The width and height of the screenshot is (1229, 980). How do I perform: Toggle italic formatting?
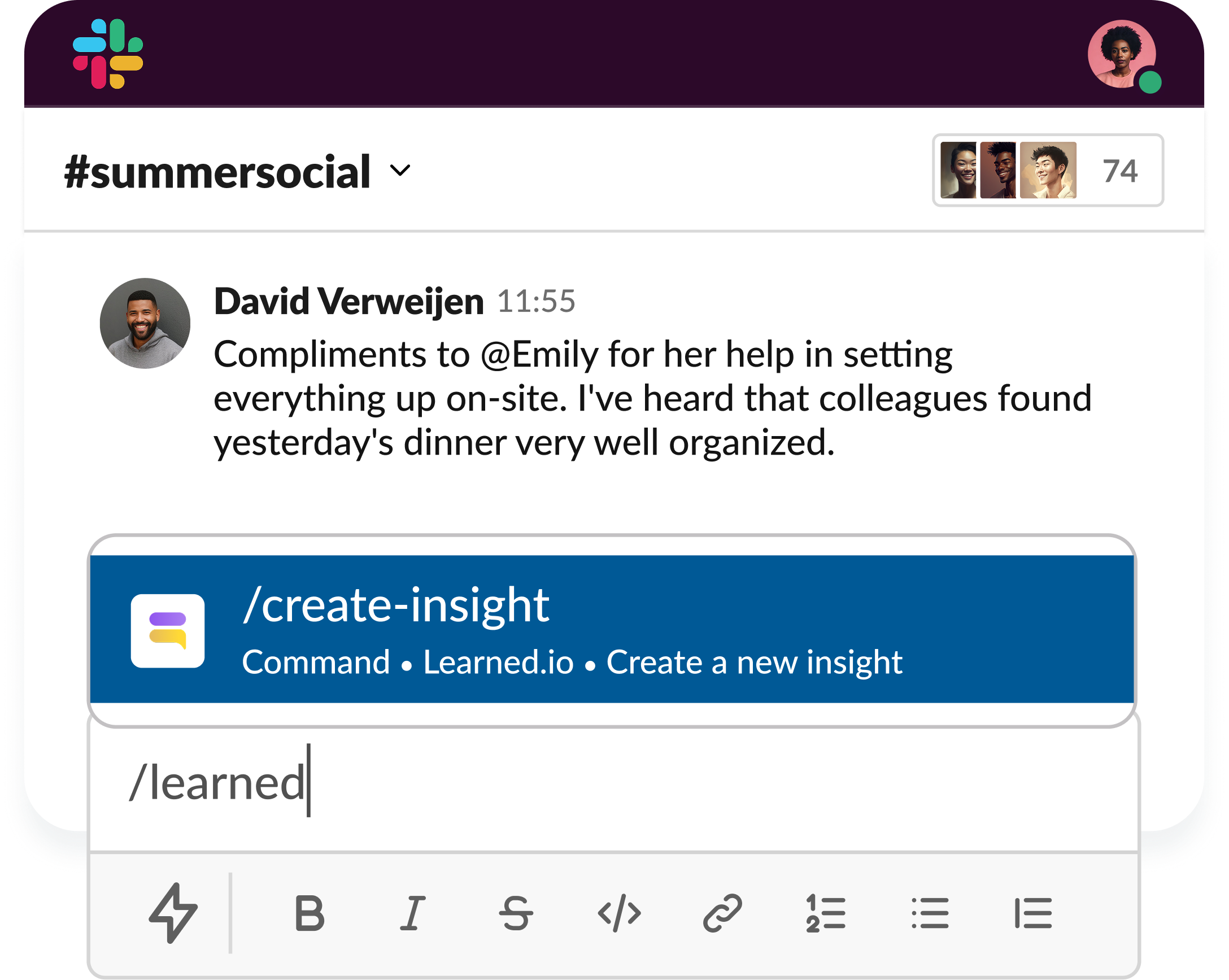(412, 913)
